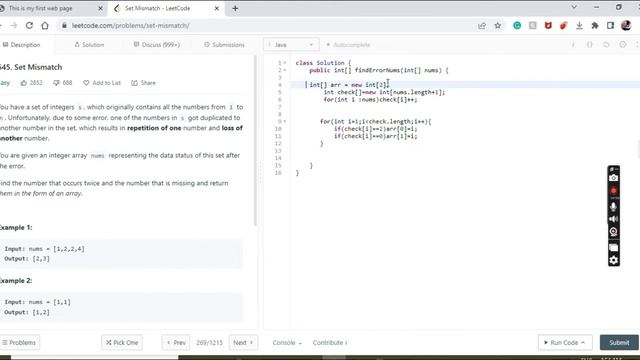This screenshot has width=640, height=360.
Task: Select the Set Mismatch - LeetCode browser tab
Action: click(x=157, y=8)
